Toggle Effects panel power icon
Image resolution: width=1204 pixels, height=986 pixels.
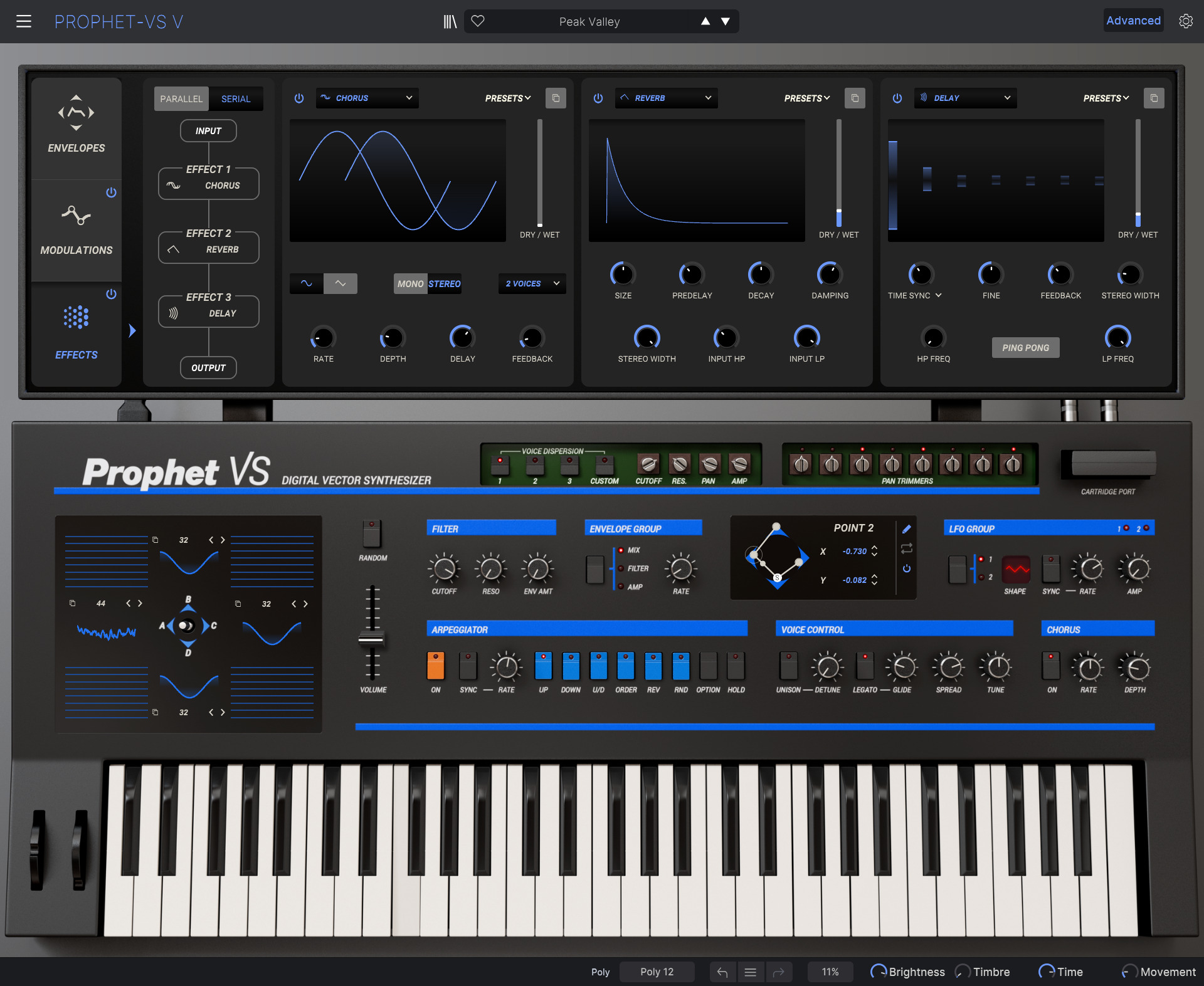point(111,294)
